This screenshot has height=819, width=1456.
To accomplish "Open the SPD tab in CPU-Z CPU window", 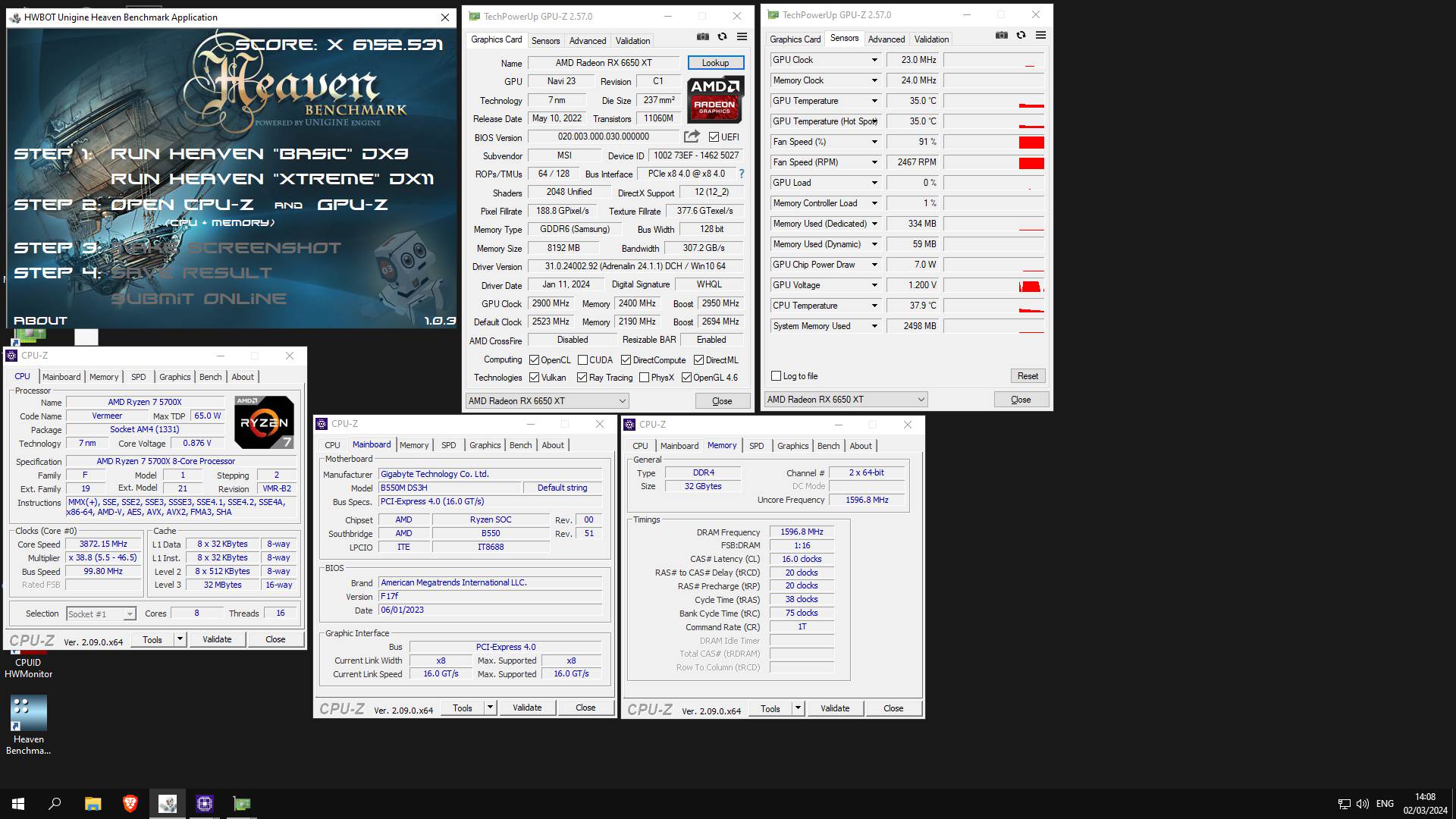I will (x=138, y=377).
